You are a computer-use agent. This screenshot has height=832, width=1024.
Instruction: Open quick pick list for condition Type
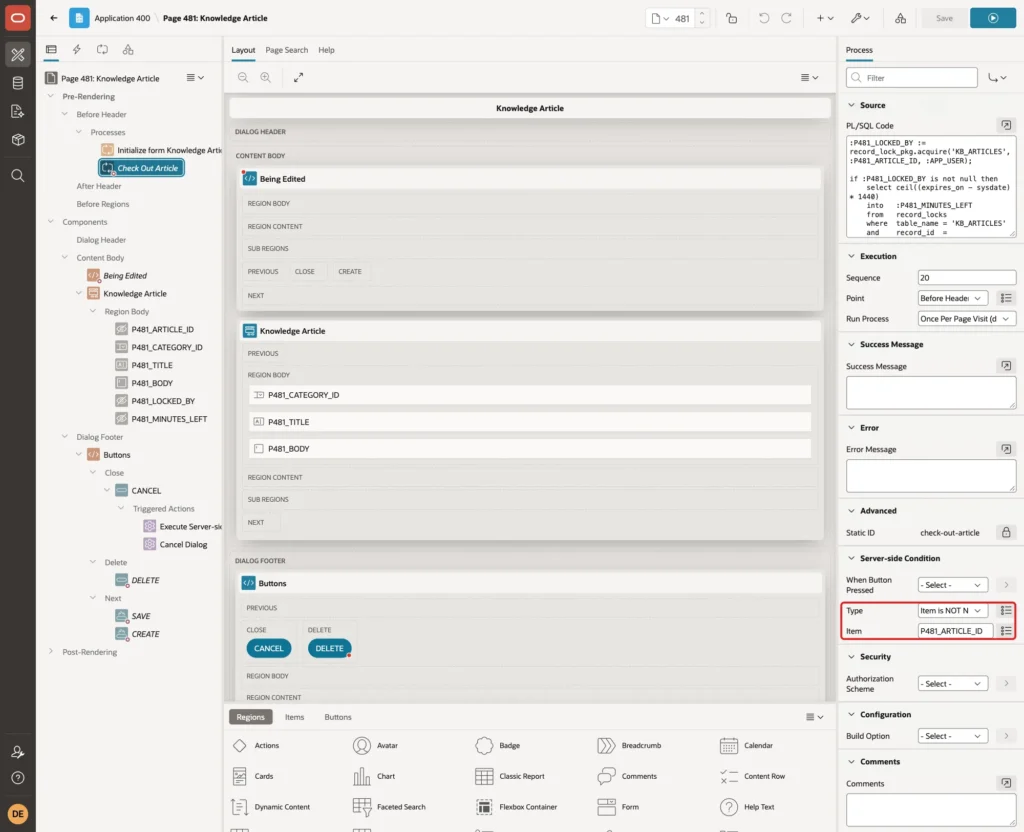point(1006,611)
